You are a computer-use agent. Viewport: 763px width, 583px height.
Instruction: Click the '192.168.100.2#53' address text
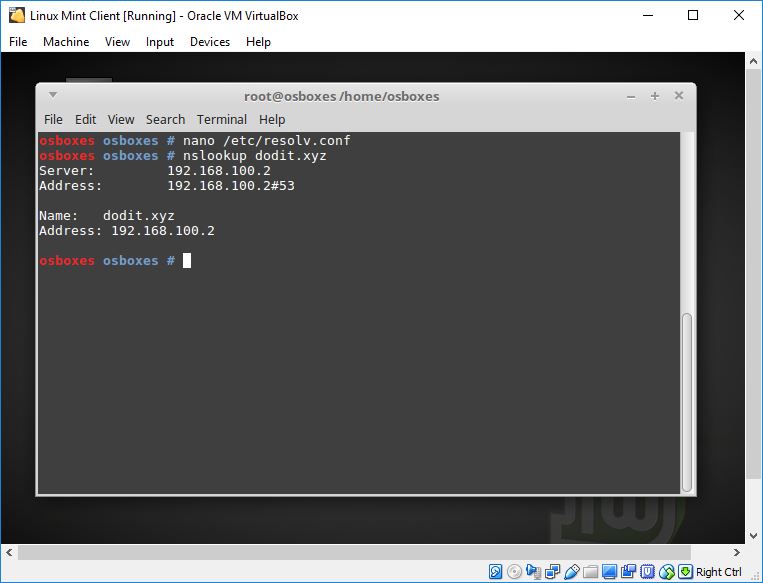coord(231,186)
